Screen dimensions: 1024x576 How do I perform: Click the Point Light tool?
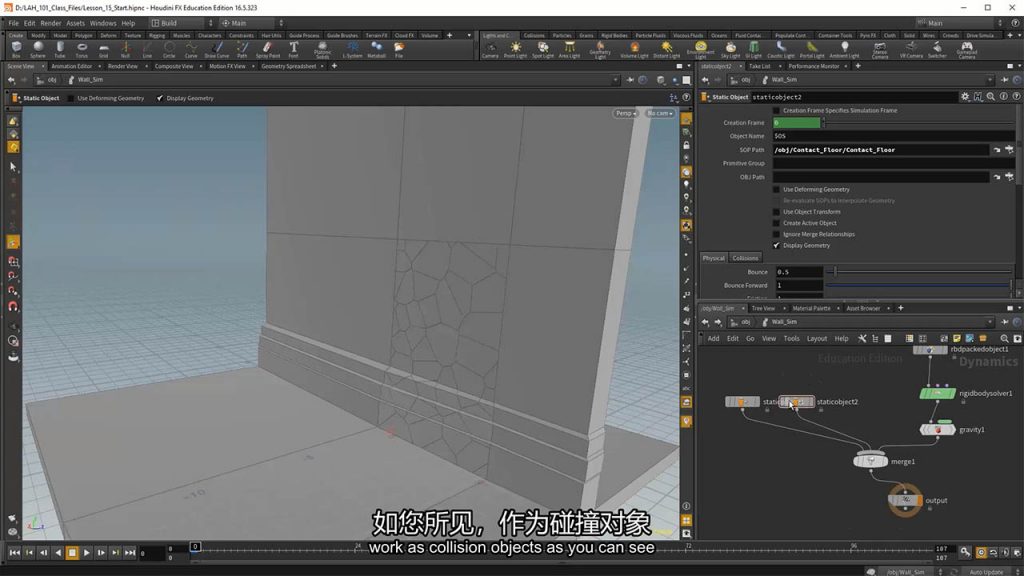coord(515,50)
